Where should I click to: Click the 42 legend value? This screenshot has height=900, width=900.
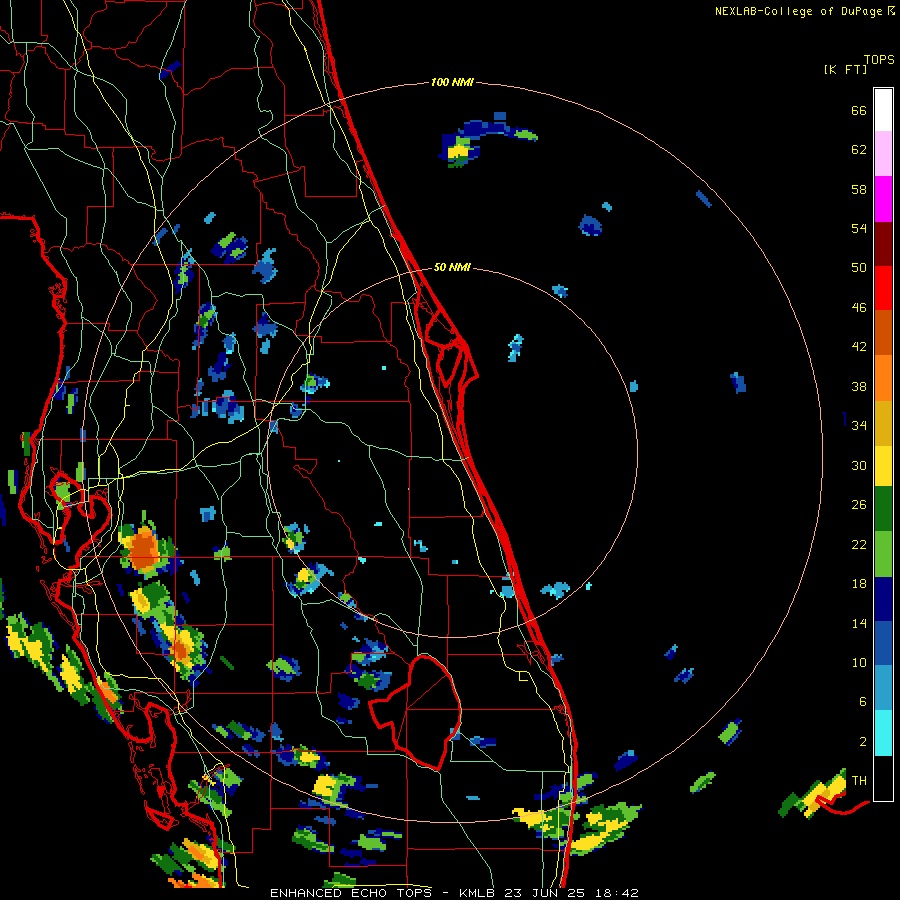(x=859, y=347)
